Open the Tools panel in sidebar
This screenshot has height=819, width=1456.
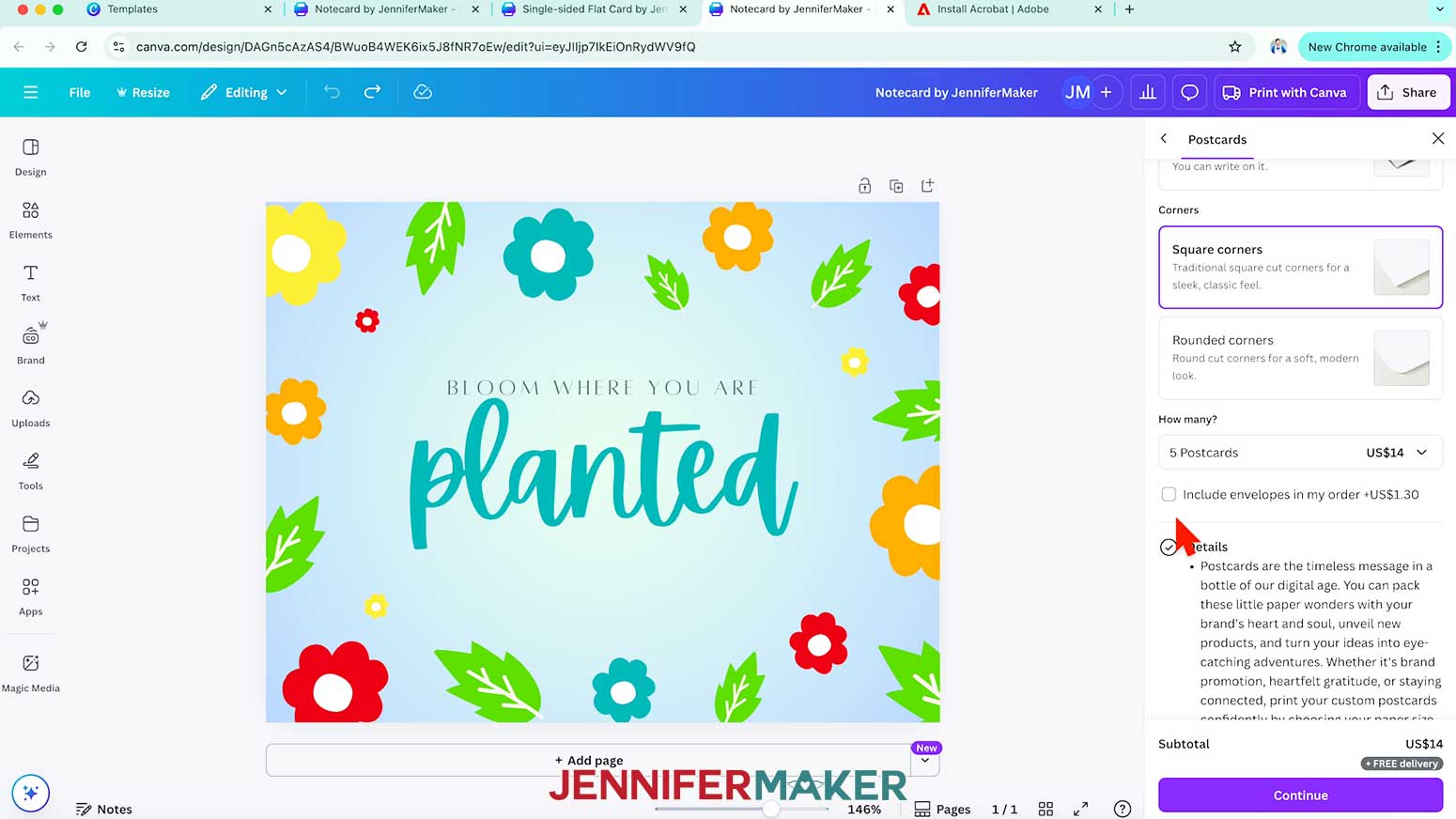30,471
